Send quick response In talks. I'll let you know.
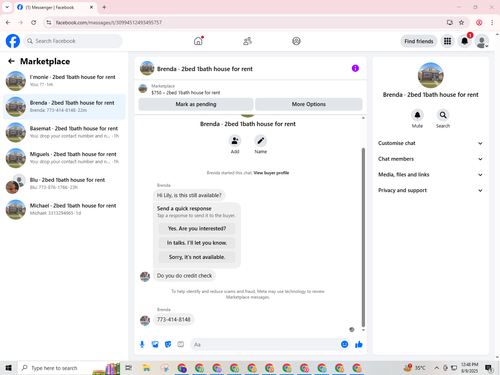 [197, 243]
